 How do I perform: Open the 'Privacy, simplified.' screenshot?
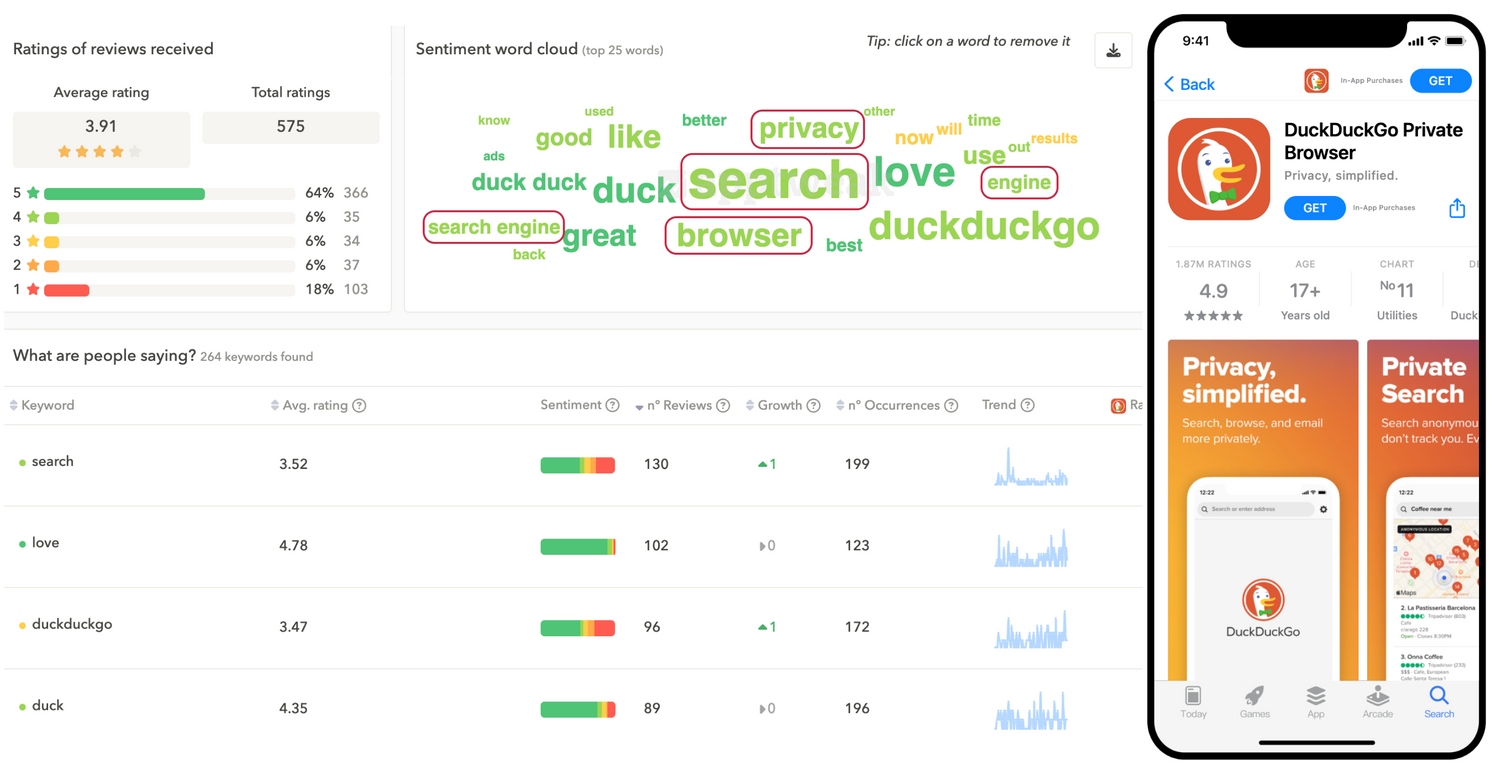click(x=1263, y=510)
